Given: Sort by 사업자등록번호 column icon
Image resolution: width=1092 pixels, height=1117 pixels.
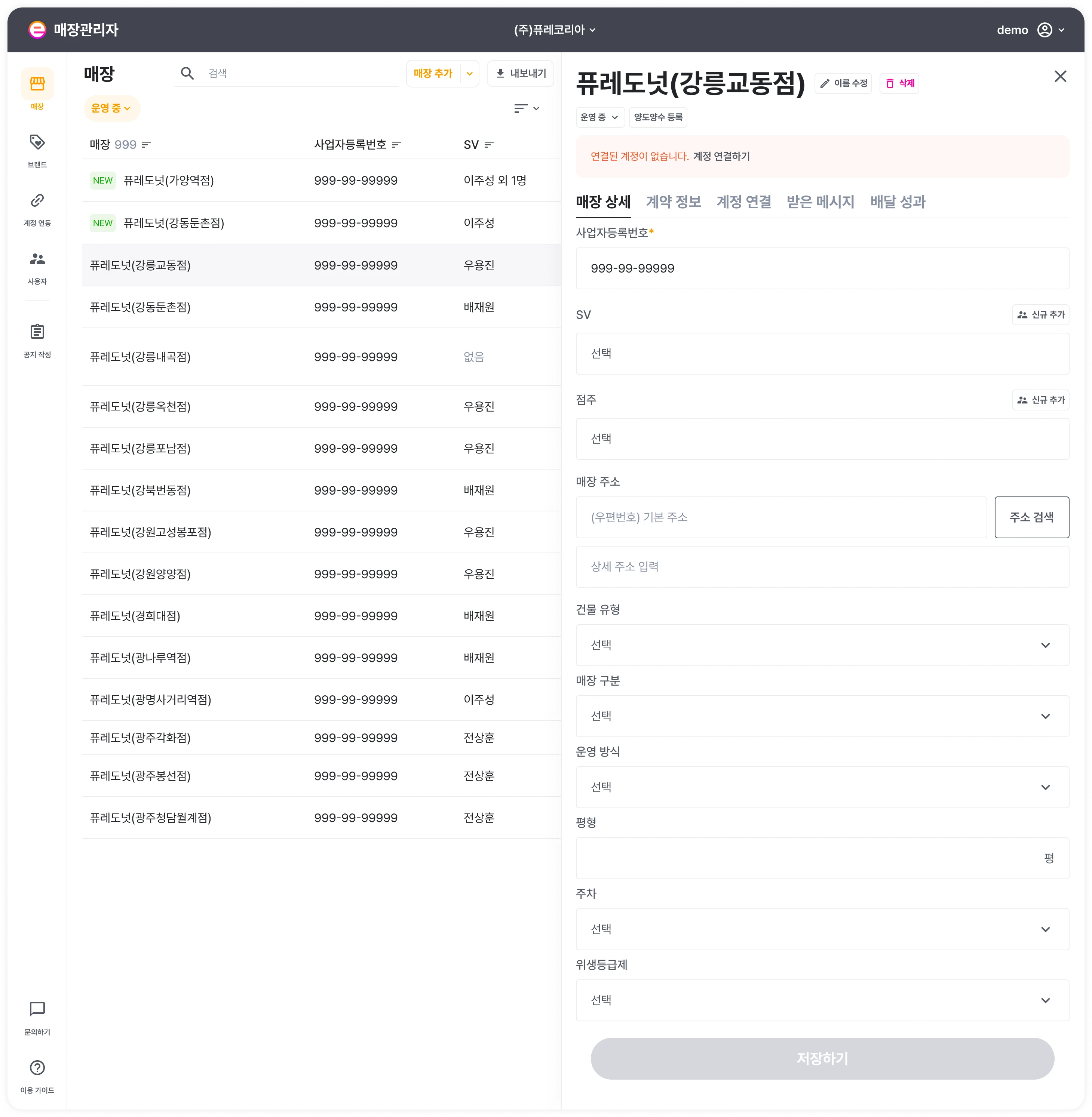Looking at the screenshot, I should 396,145.
